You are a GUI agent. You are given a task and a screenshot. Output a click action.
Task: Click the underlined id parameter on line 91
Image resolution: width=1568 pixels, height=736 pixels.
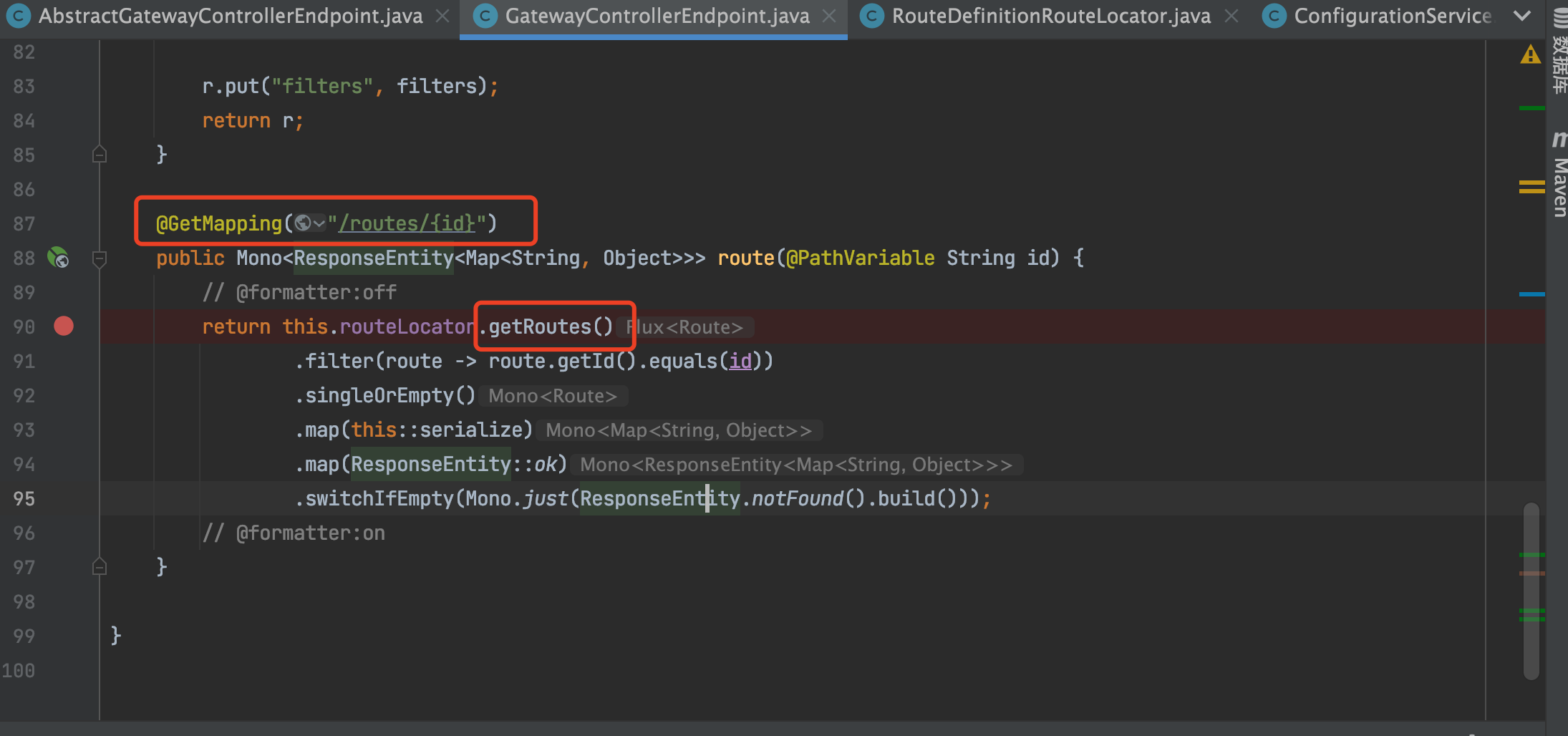[x=740, y=361]
